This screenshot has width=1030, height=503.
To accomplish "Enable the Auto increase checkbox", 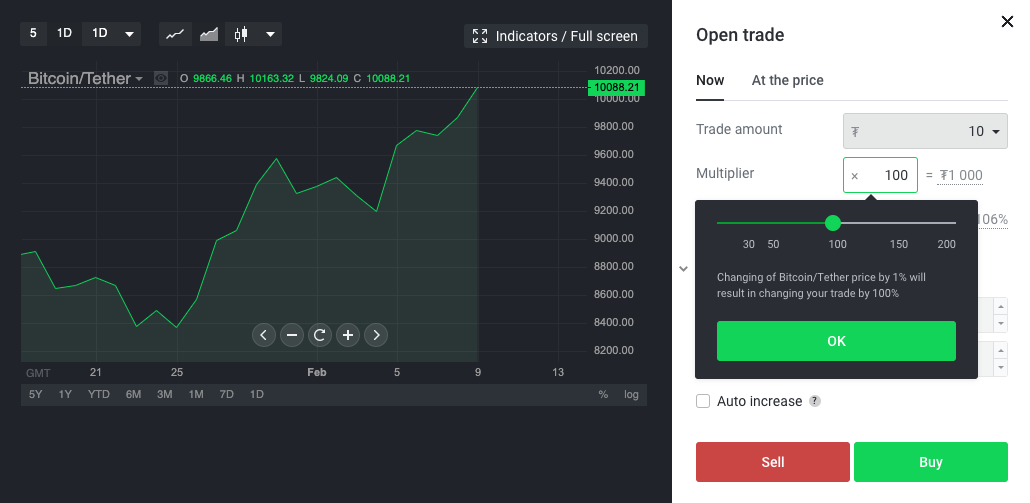I will 703,401.
